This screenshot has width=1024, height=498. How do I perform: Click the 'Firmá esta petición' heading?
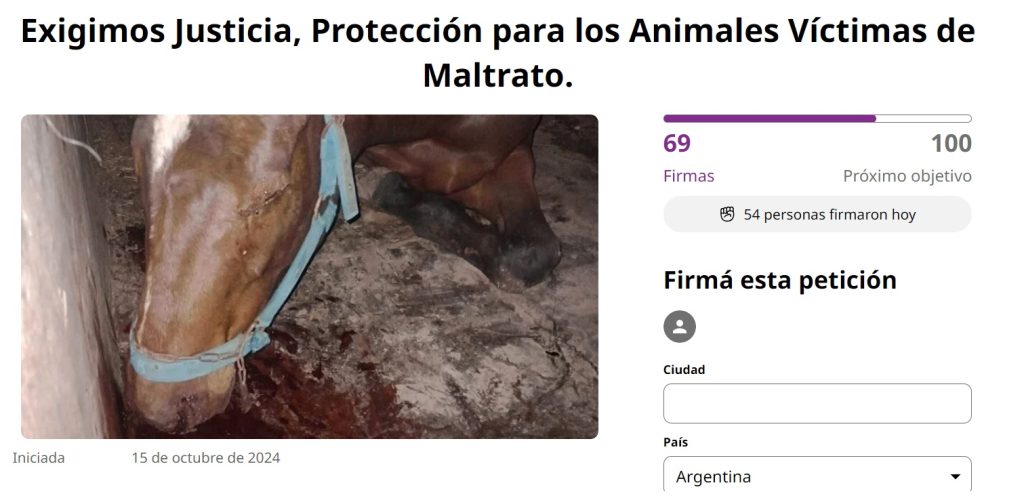point(780,280)
